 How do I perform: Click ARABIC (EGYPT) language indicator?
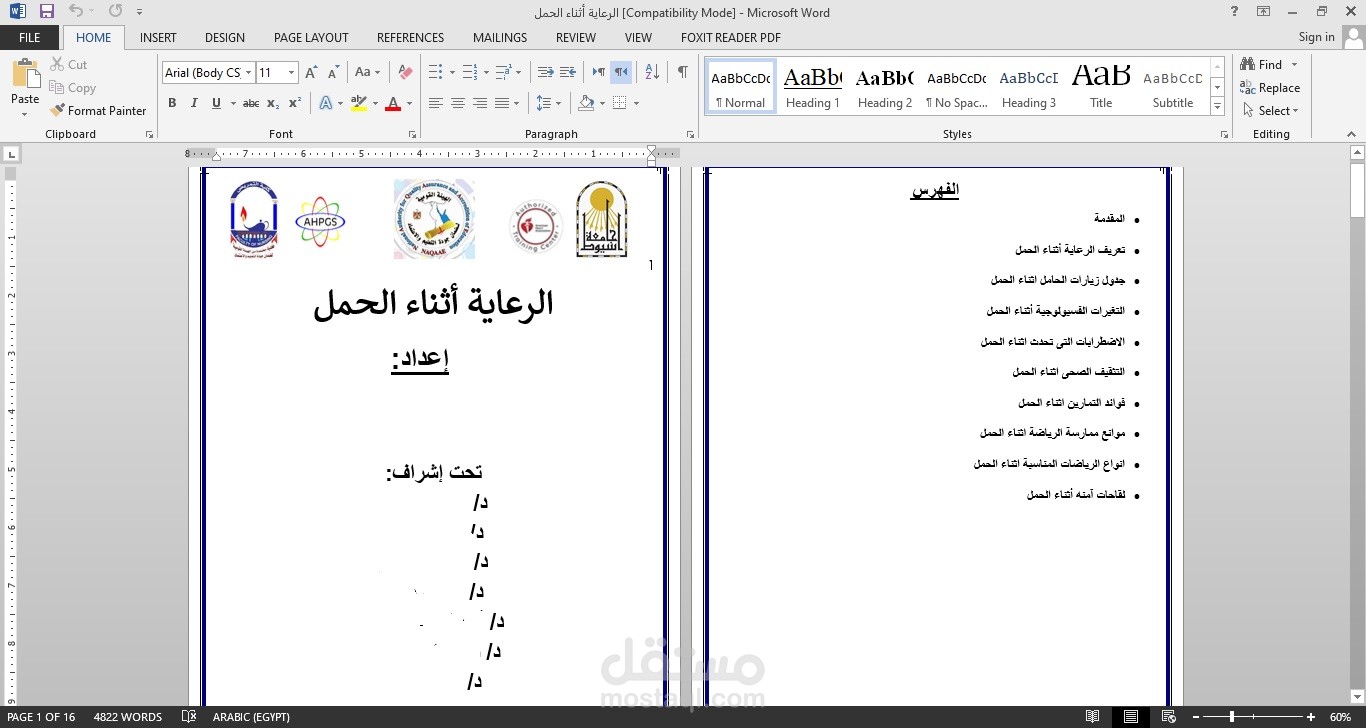point(251,717)
